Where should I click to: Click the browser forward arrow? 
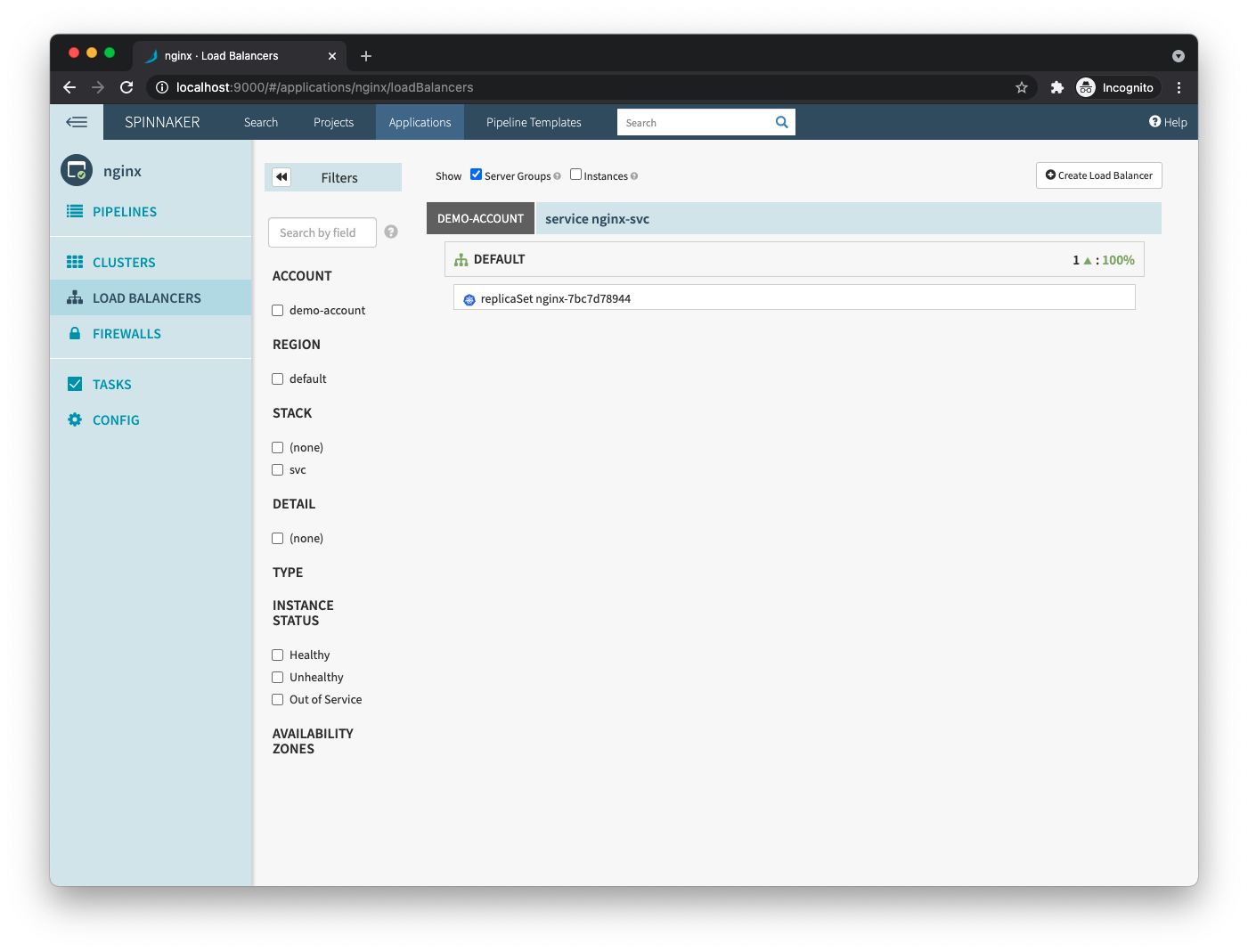pyautogui.click(x=98, y=87)
